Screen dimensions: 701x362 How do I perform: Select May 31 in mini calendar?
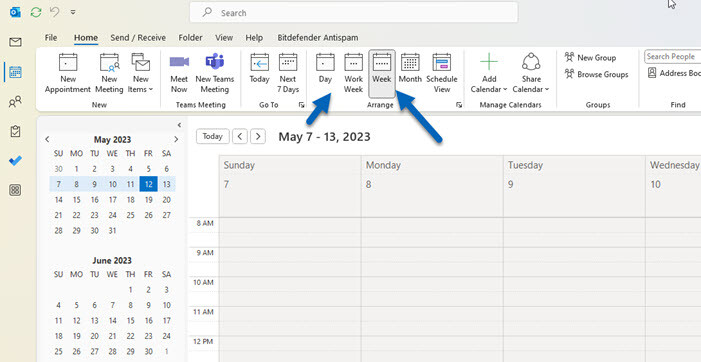click(x=113, y=231)
